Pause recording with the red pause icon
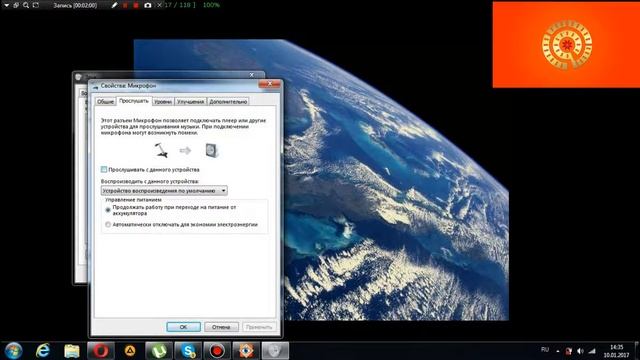 click(126, 5)
